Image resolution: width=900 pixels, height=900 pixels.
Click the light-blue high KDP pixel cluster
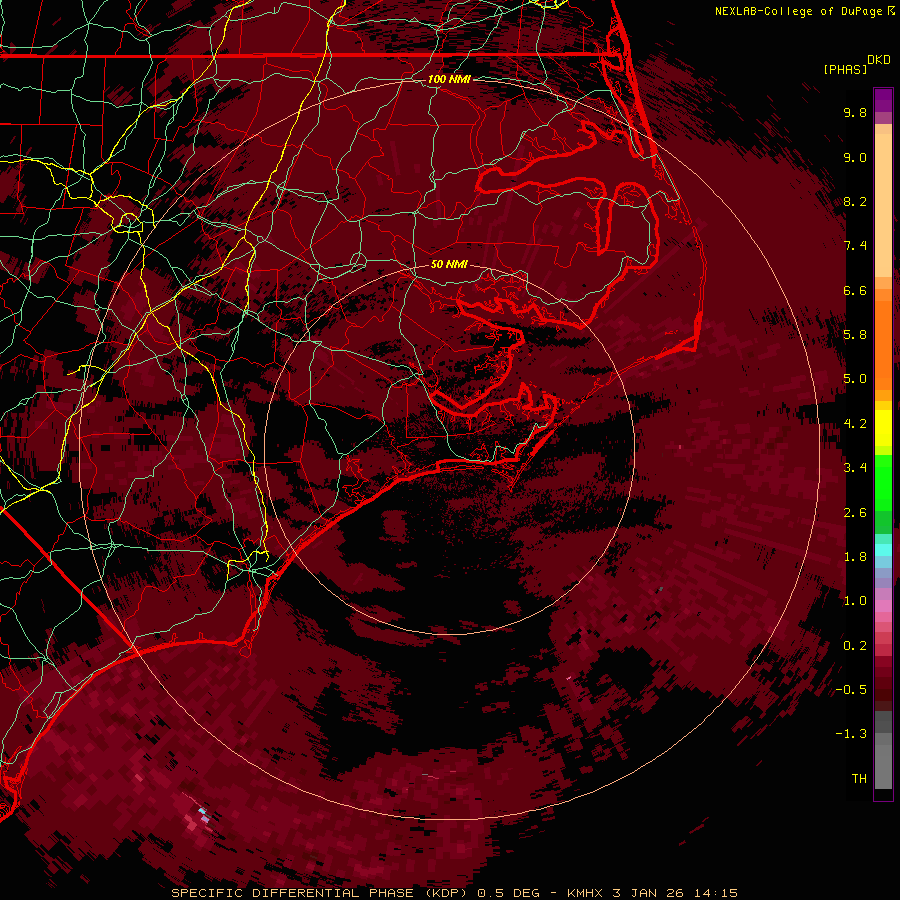tap(203, 814)
